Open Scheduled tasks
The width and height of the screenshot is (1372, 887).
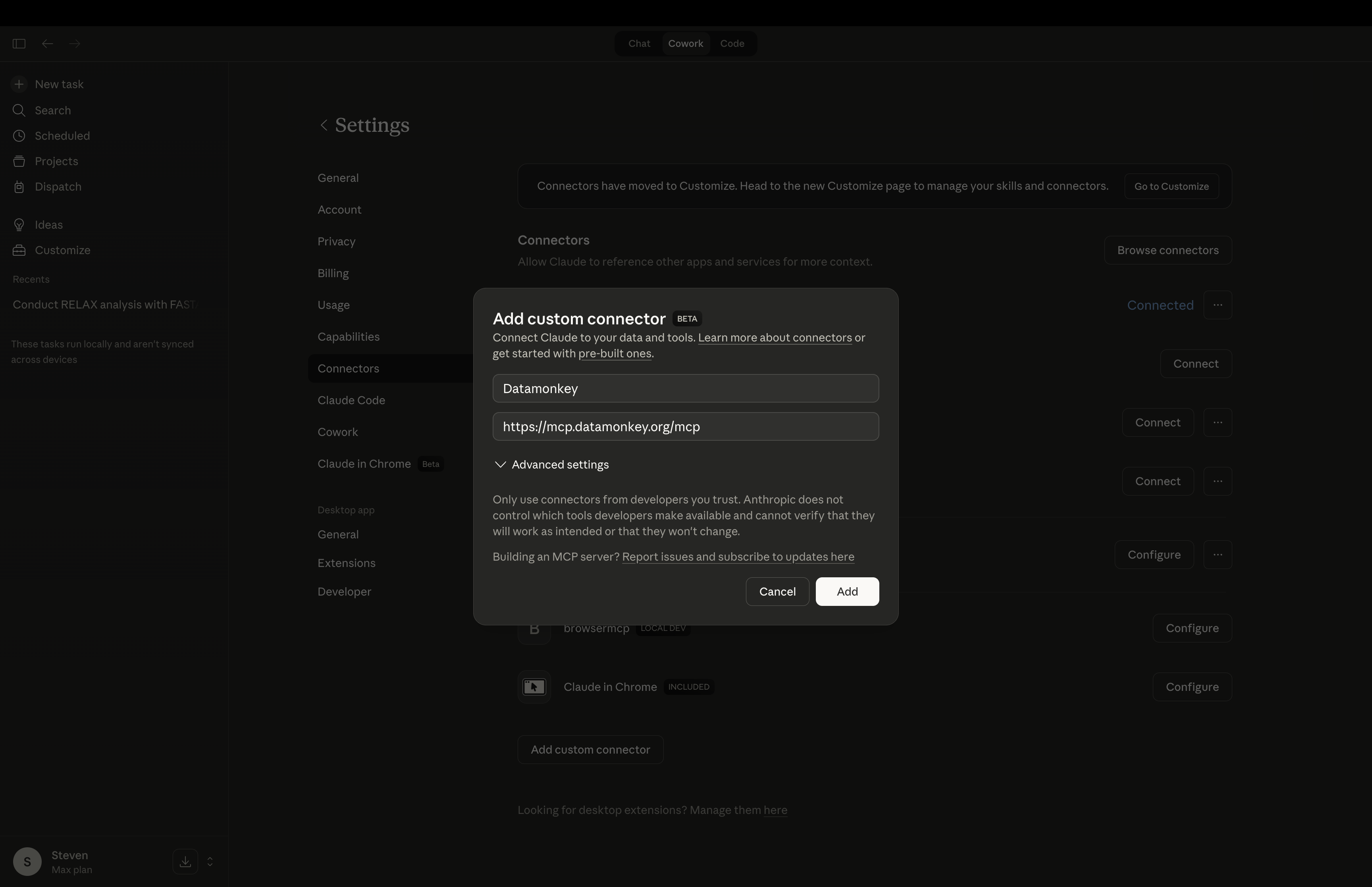[x=62, y=135]
